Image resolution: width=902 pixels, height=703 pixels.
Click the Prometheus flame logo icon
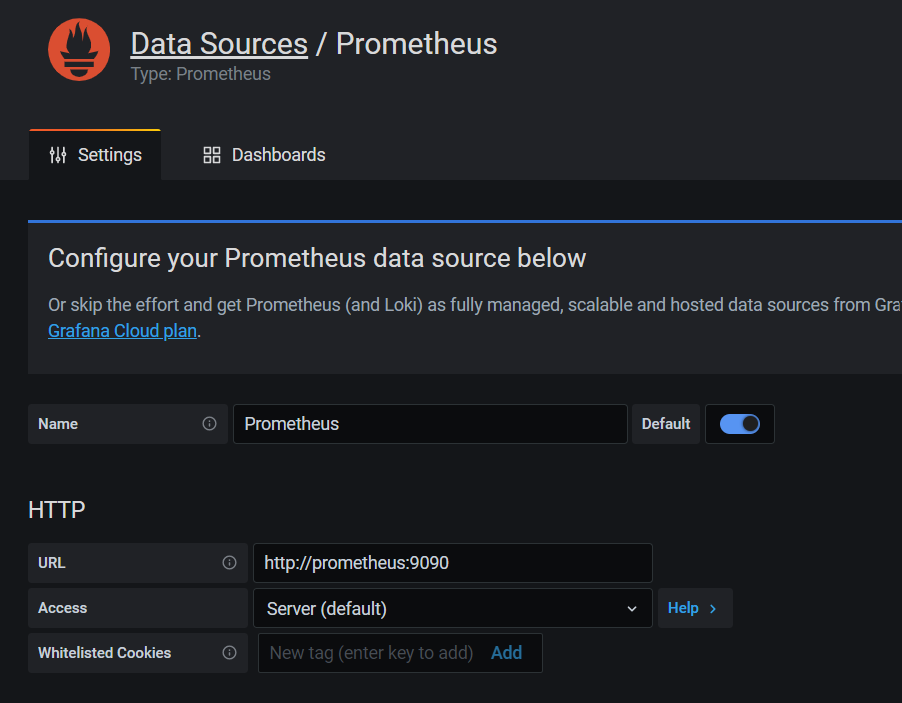click(x=79, y=50)
